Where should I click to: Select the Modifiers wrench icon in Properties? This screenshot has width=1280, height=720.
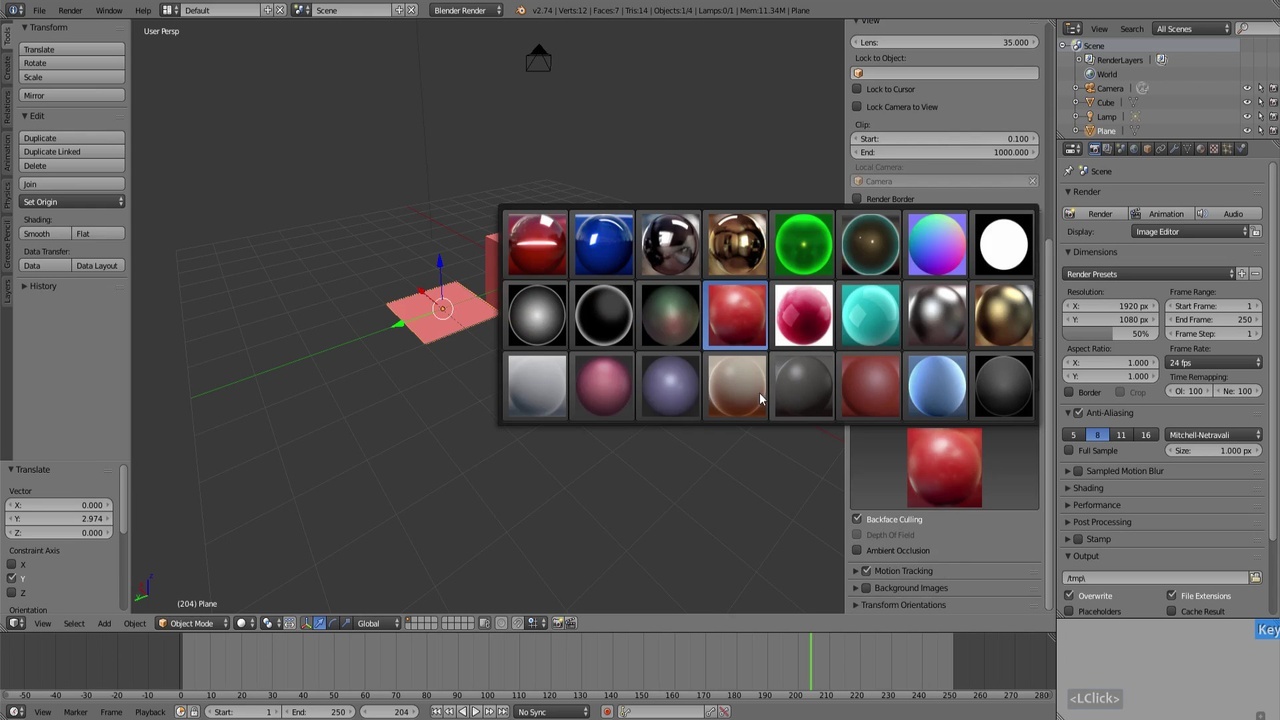coord(1174,148)
